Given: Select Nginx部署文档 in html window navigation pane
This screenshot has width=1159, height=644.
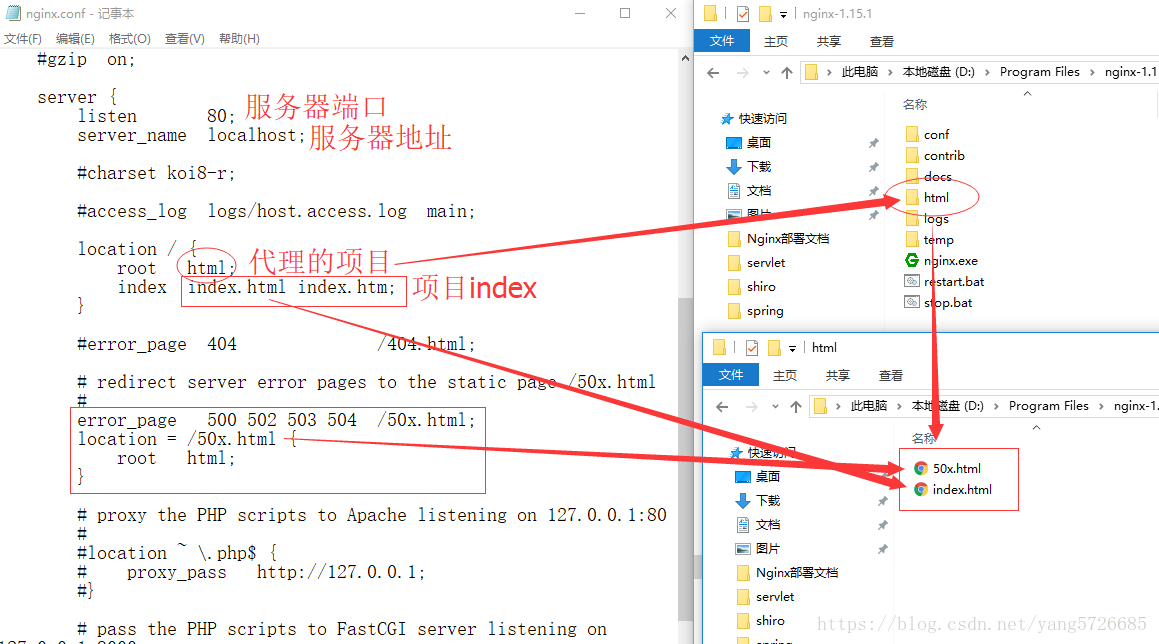Looking at the screenshot, I should [787, 572].
